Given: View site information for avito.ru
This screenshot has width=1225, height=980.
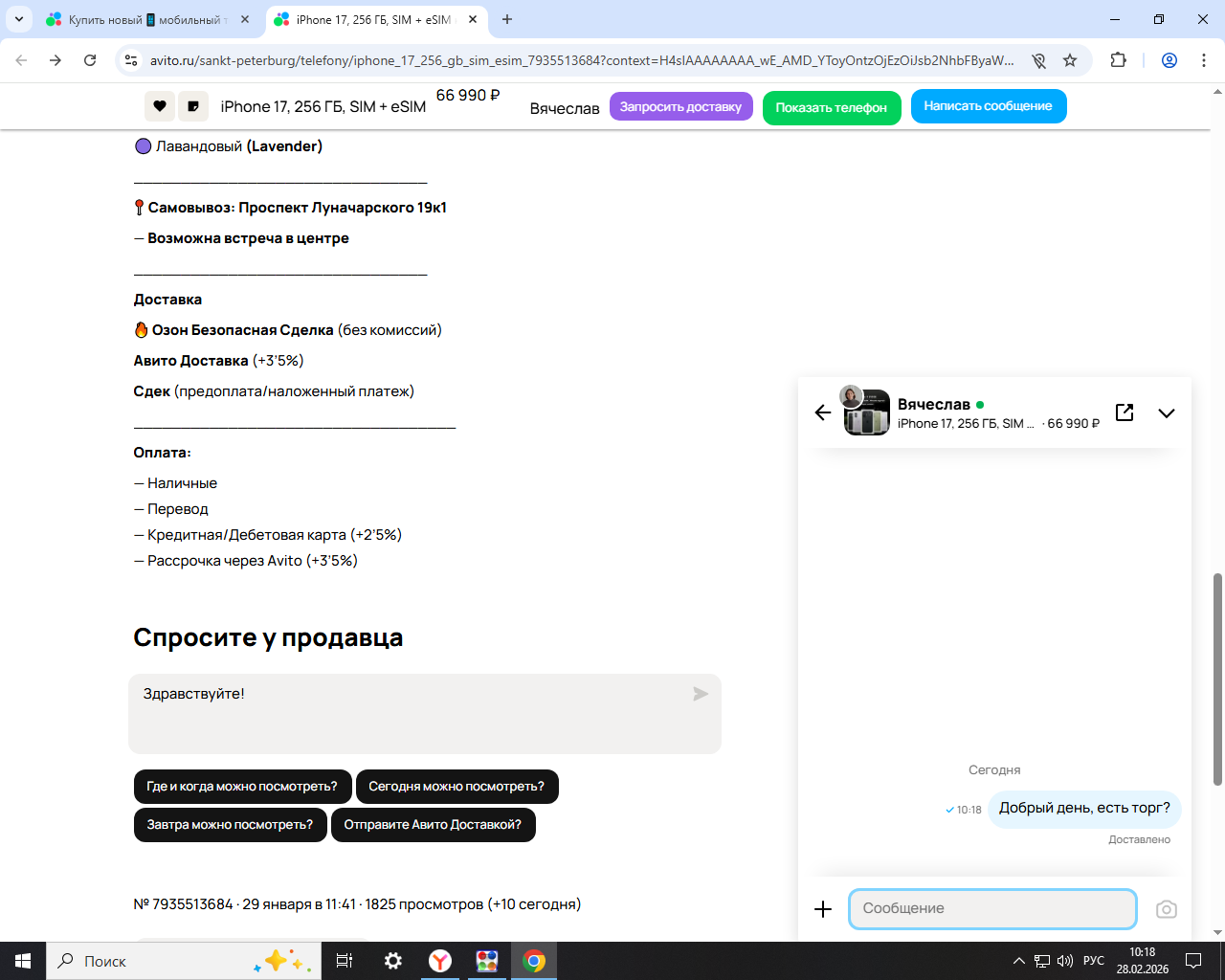Looking at the screenshot, I should 131,60.
